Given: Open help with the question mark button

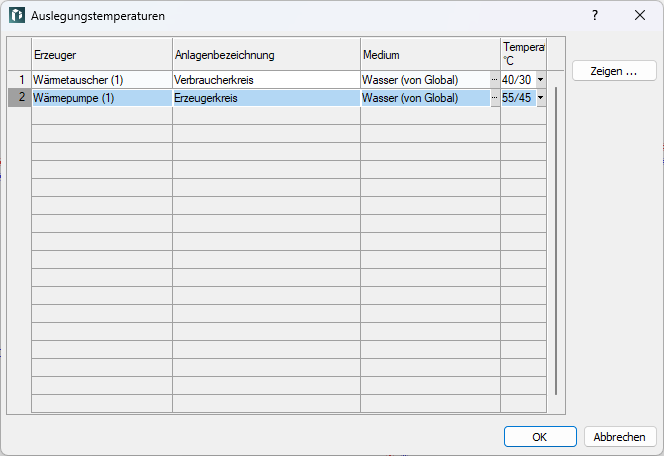Looking at the screenshot, I should coord(595,15).
